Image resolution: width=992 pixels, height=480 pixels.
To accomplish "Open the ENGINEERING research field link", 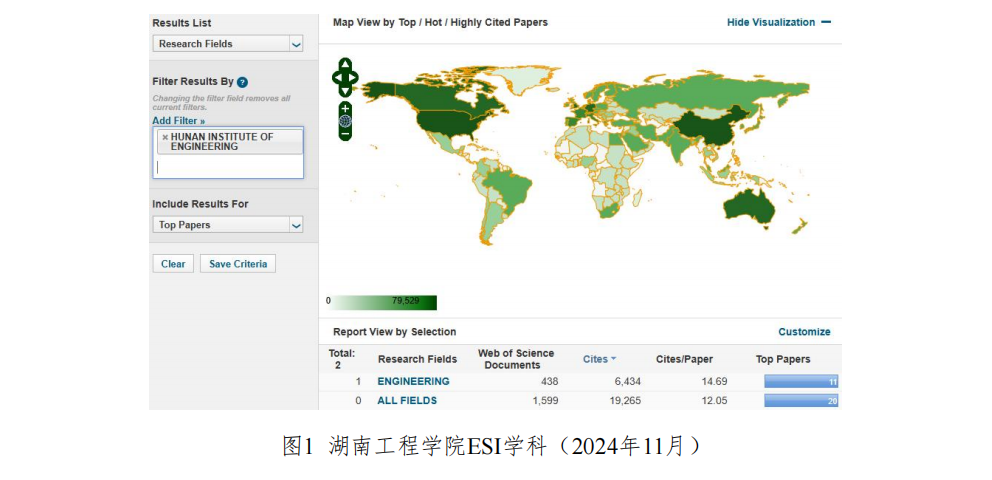I will (413, 381).
